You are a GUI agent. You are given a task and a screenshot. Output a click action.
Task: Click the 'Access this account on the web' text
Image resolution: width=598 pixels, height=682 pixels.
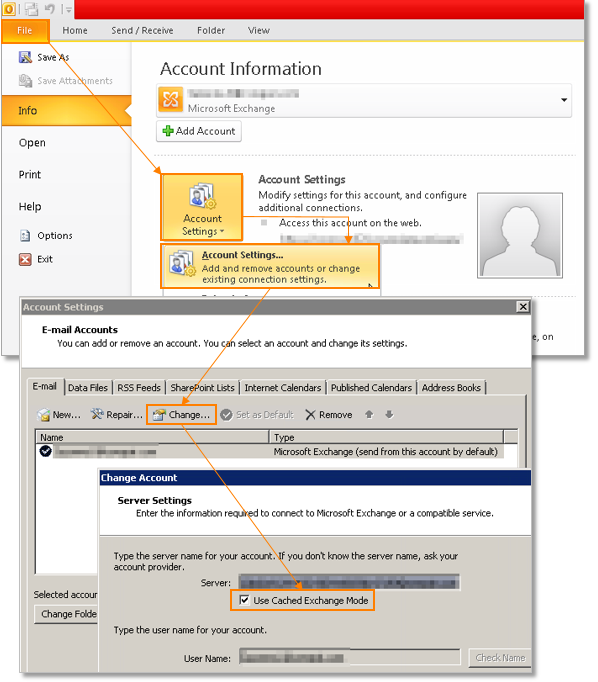click(x=351, y=223)
